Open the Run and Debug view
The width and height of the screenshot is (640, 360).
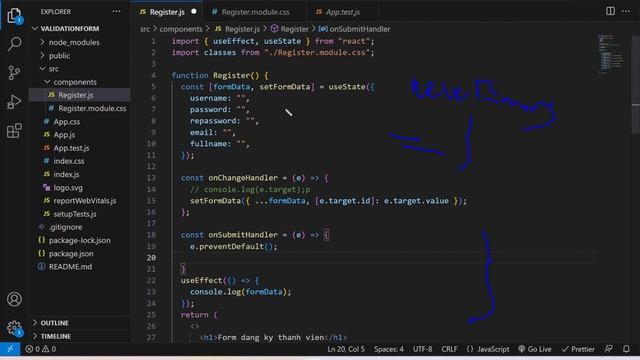(x=14, y=102)
